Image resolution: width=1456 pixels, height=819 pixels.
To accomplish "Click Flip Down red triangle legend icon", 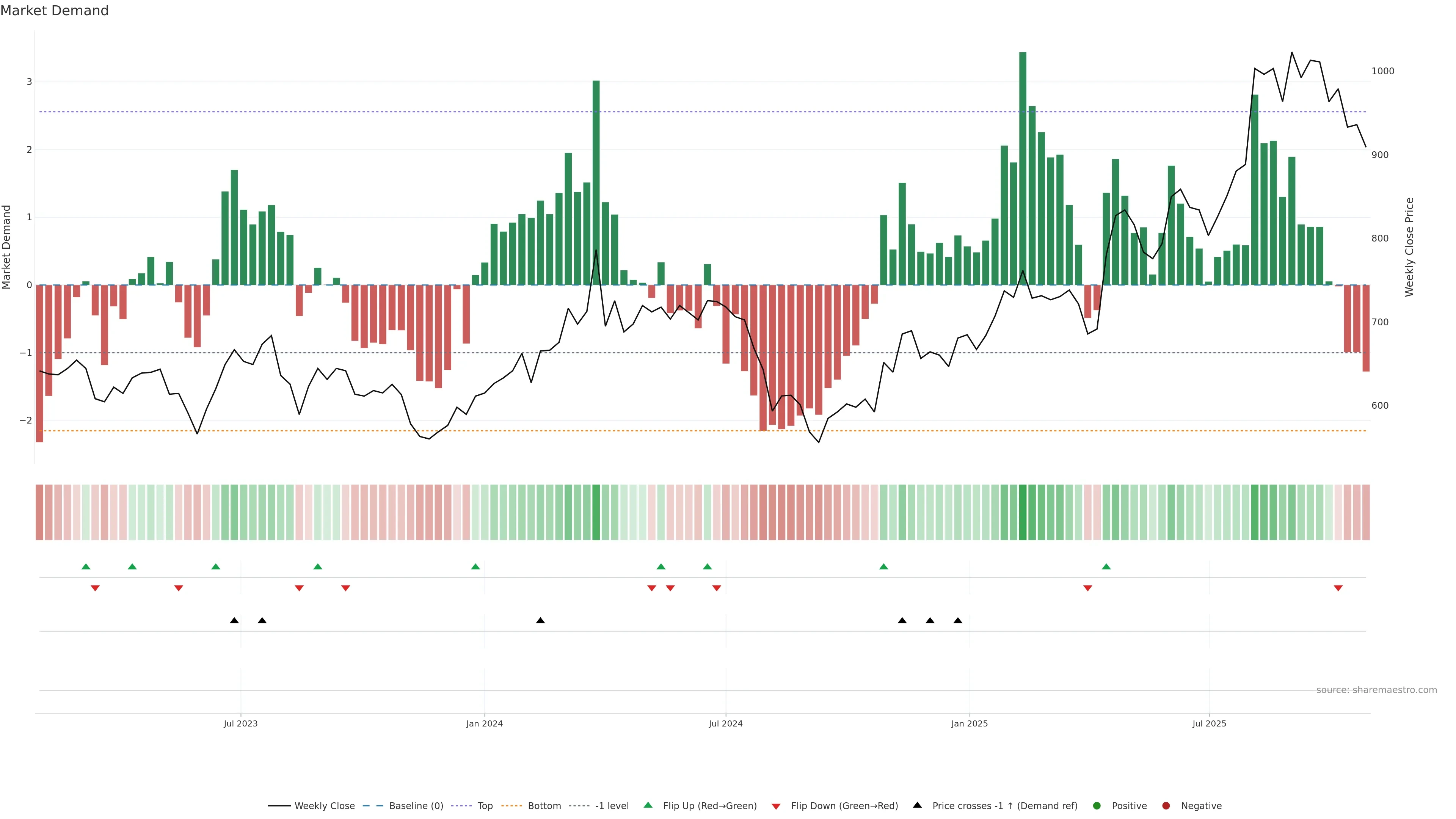I will 776,806.
